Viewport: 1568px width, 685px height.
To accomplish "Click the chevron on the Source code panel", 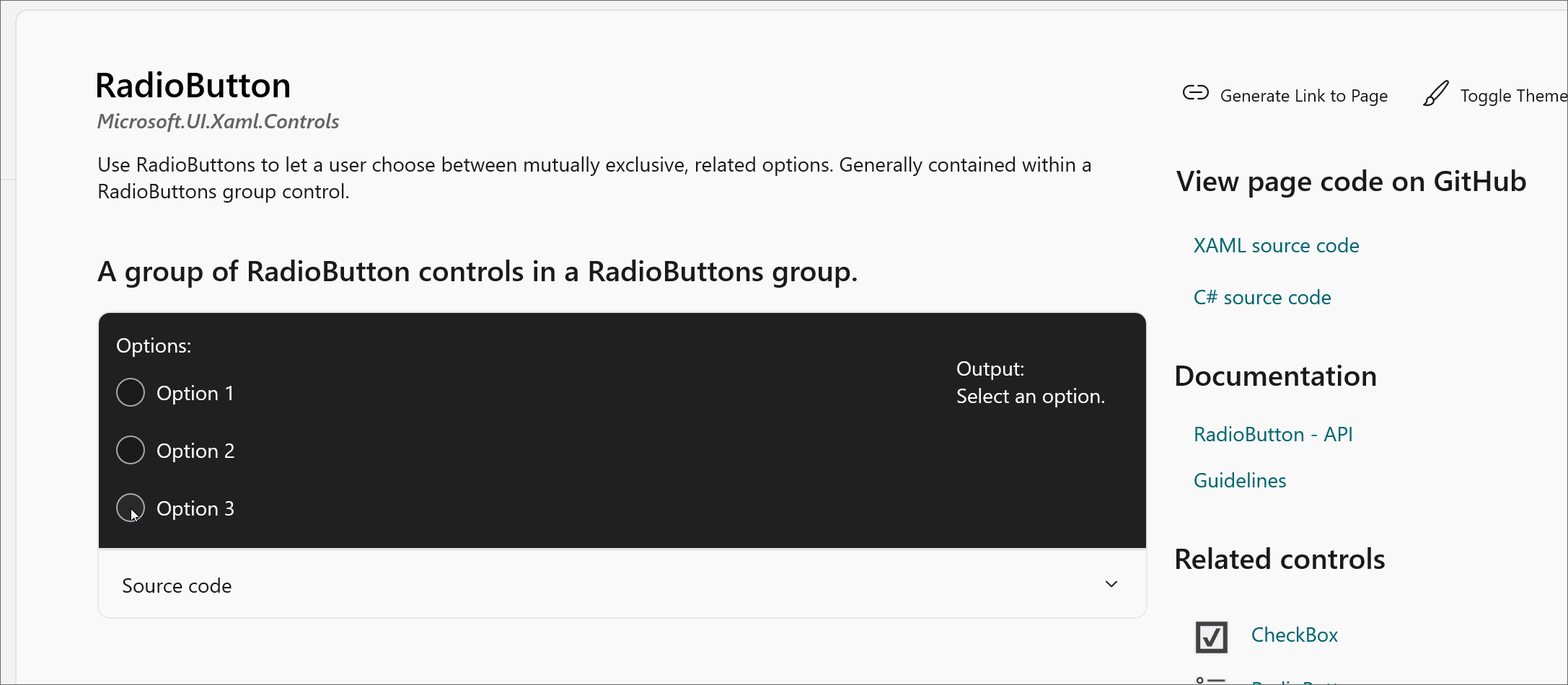I will (1111, 584).
